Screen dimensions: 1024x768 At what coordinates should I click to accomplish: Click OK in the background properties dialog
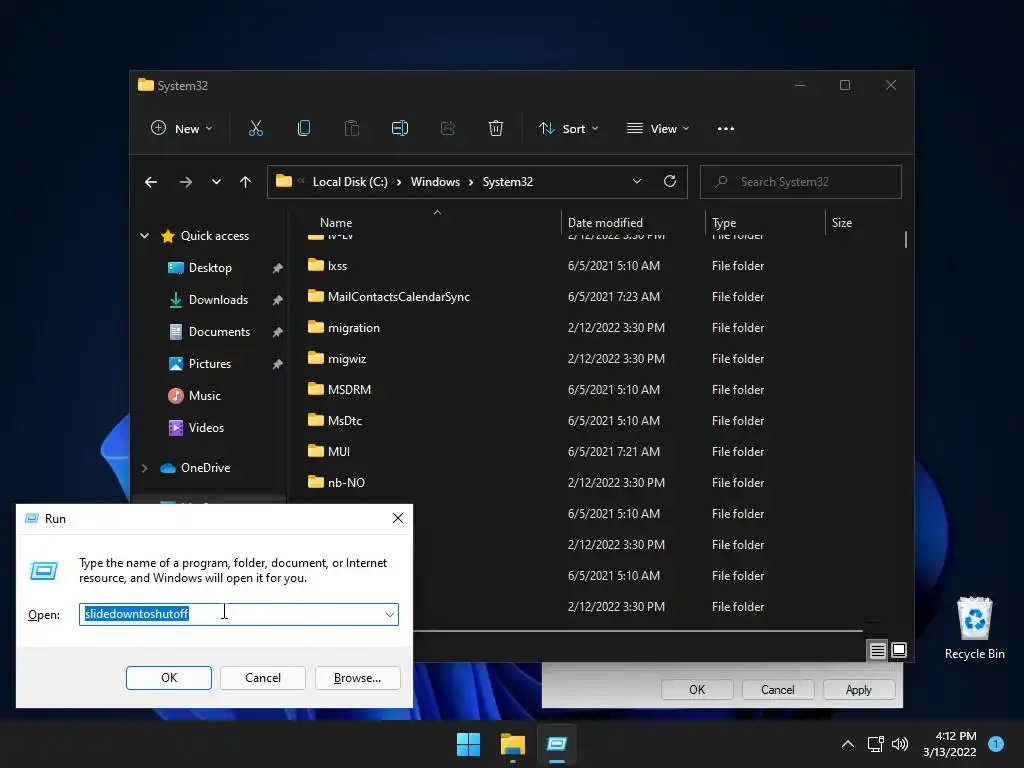[x=697, y=690]
